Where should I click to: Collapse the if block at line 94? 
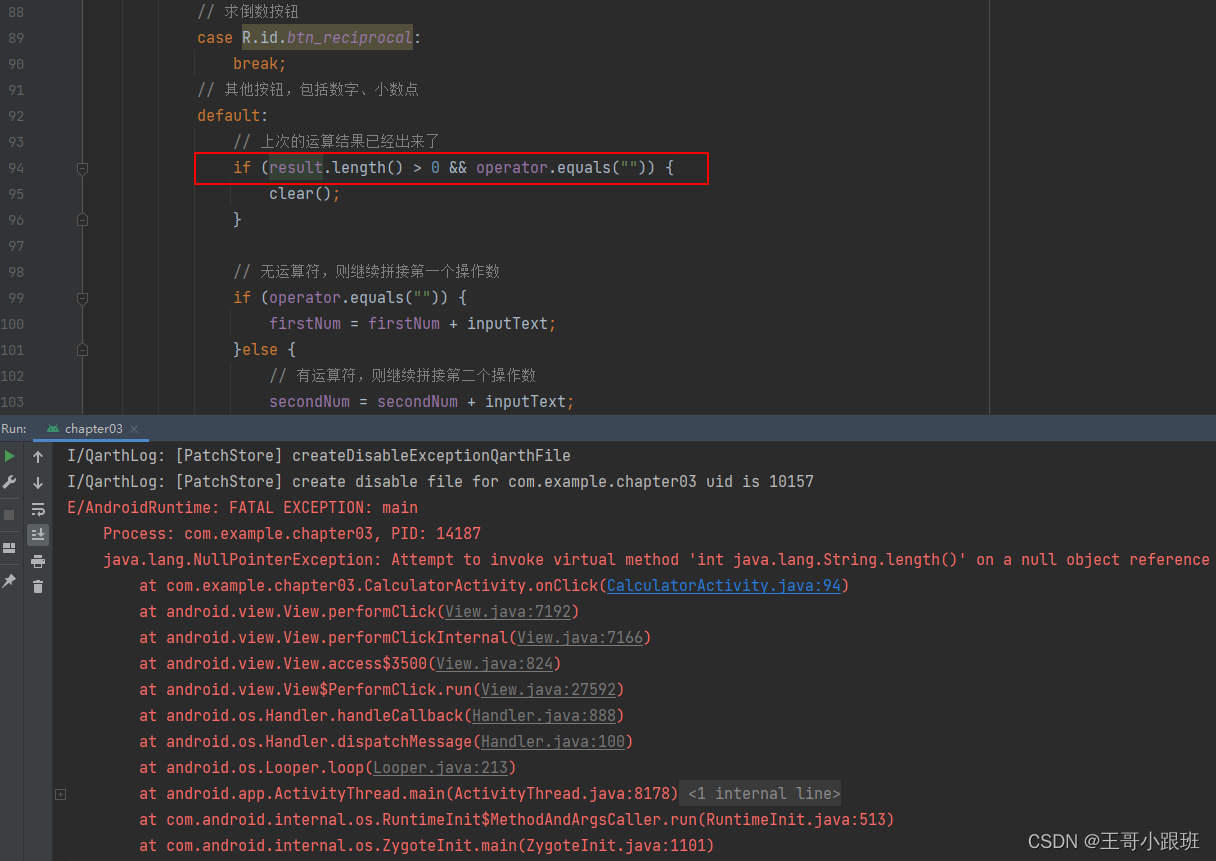[x=82, y=168]
